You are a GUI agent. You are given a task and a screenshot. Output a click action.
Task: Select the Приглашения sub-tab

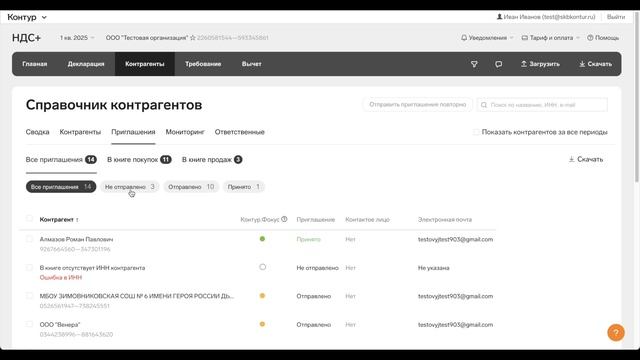133,132
